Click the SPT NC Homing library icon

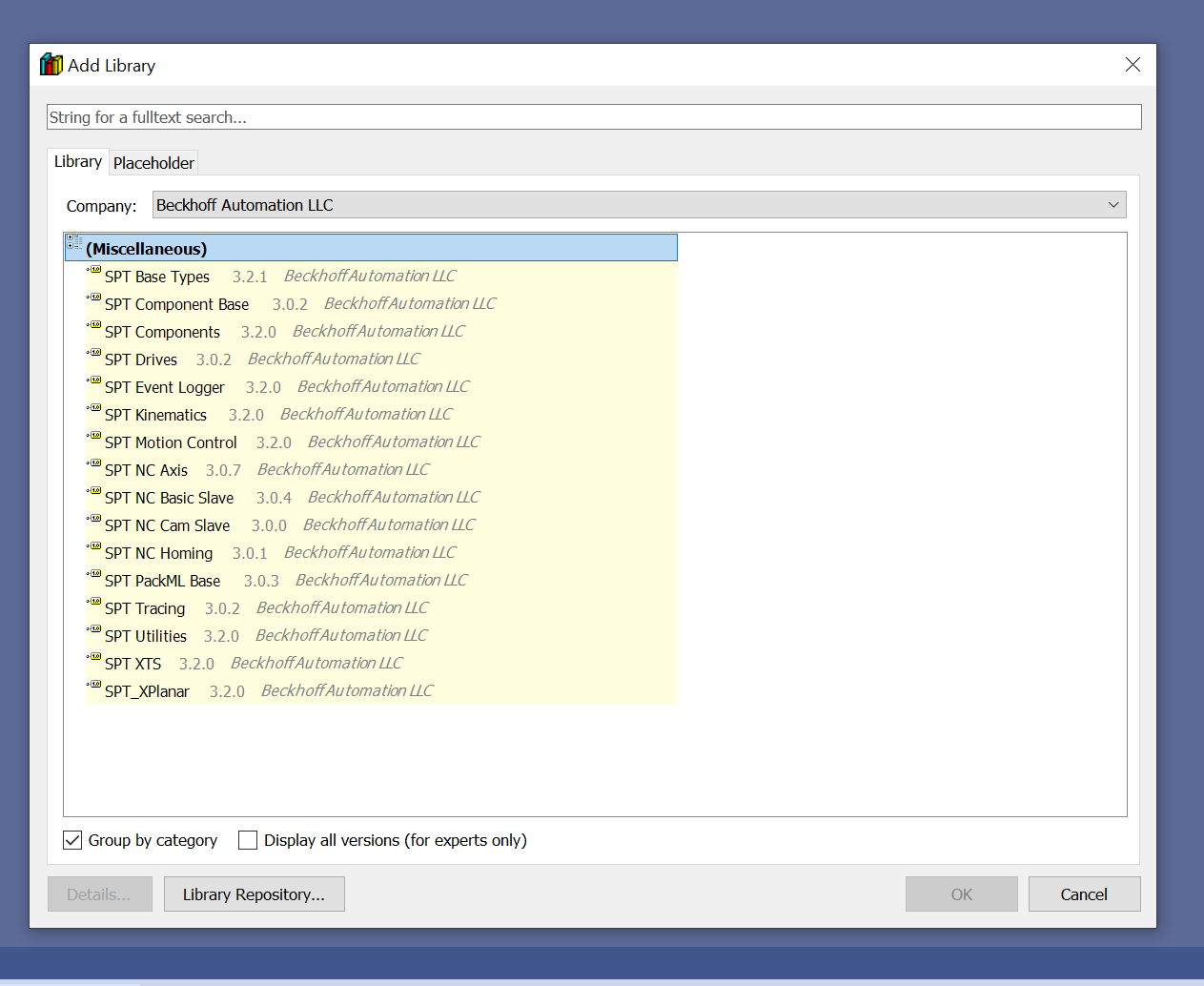tap(94, 547)
